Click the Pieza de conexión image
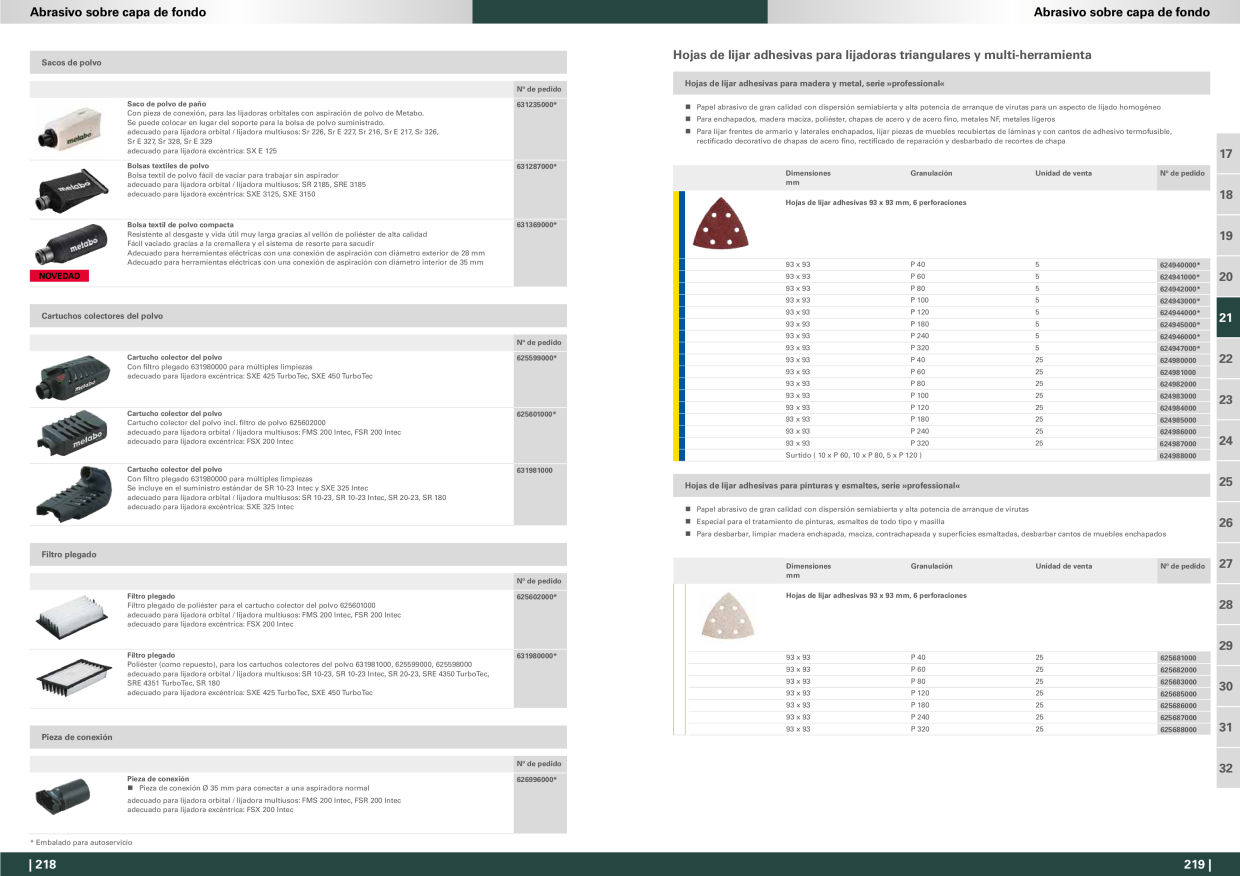The width and height of the screenshot is (1240, 876). (x=62, y=795)
